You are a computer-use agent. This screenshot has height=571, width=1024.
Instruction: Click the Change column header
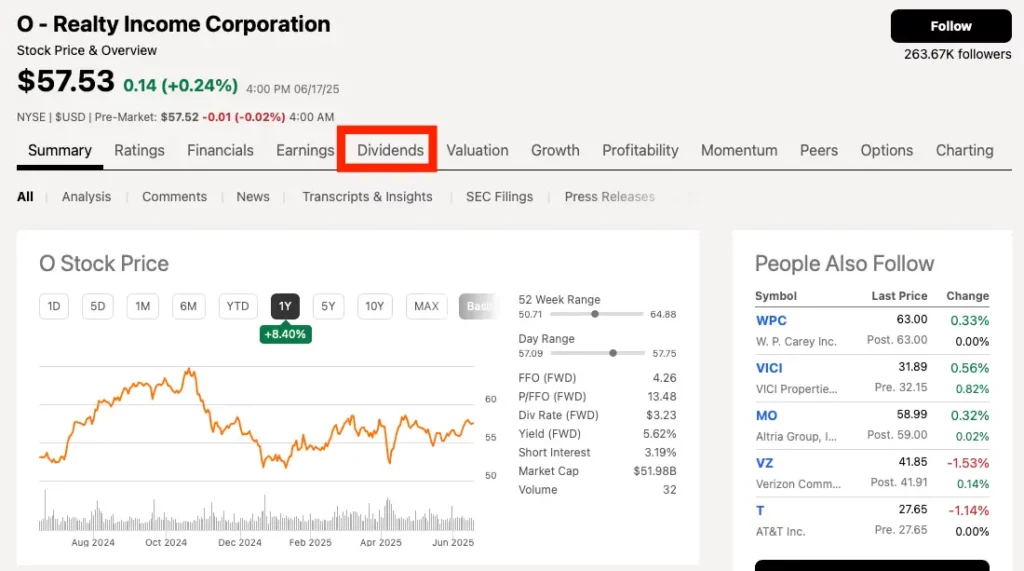pos(968,296)
